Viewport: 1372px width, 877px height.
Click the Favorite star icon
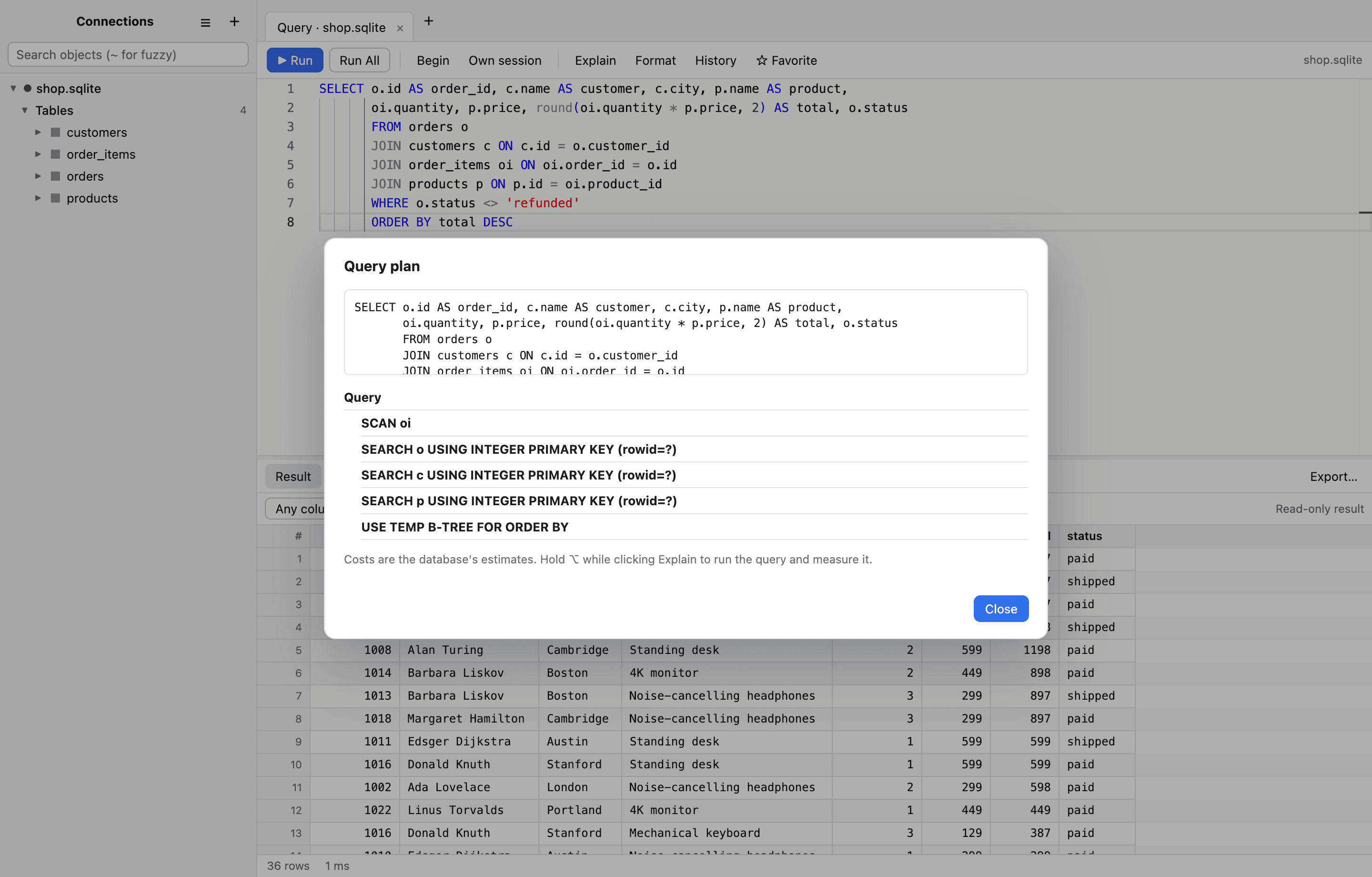click(x=761, y=61)
